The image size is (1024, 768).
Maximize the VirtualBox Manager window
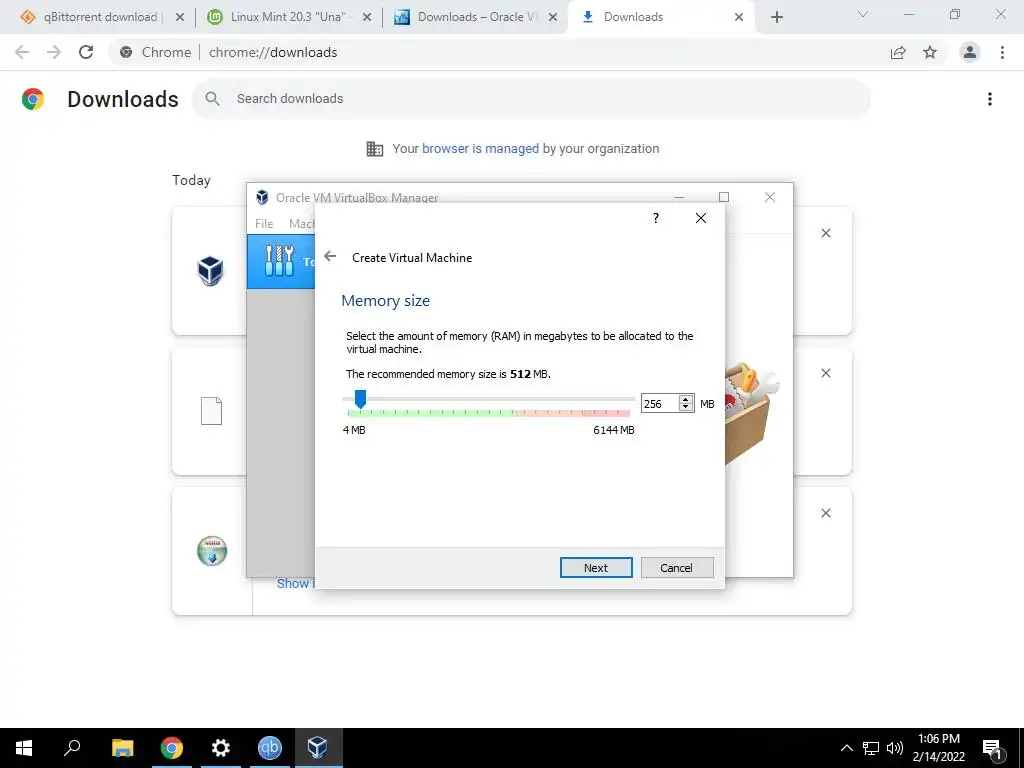[x=724, y=197]
